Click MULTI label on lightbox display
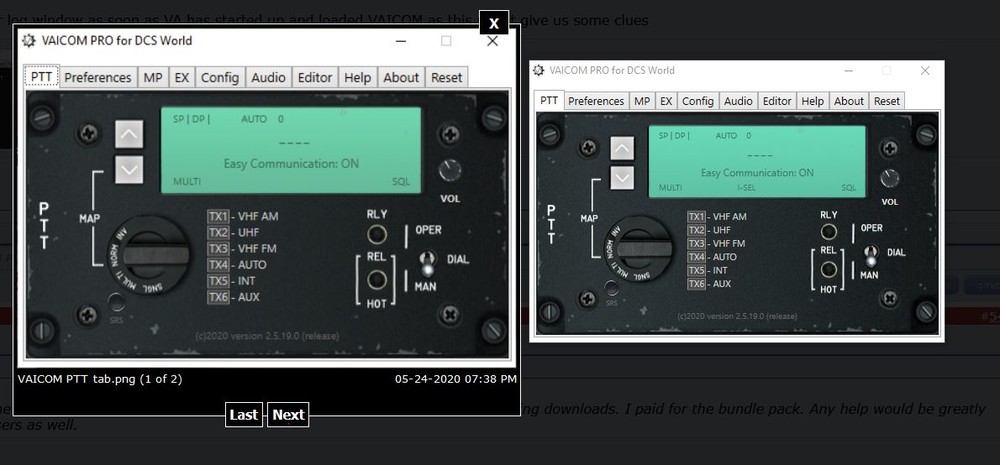Image resolution: width=1000 pixels, height=465 pixels. [187, 182]
